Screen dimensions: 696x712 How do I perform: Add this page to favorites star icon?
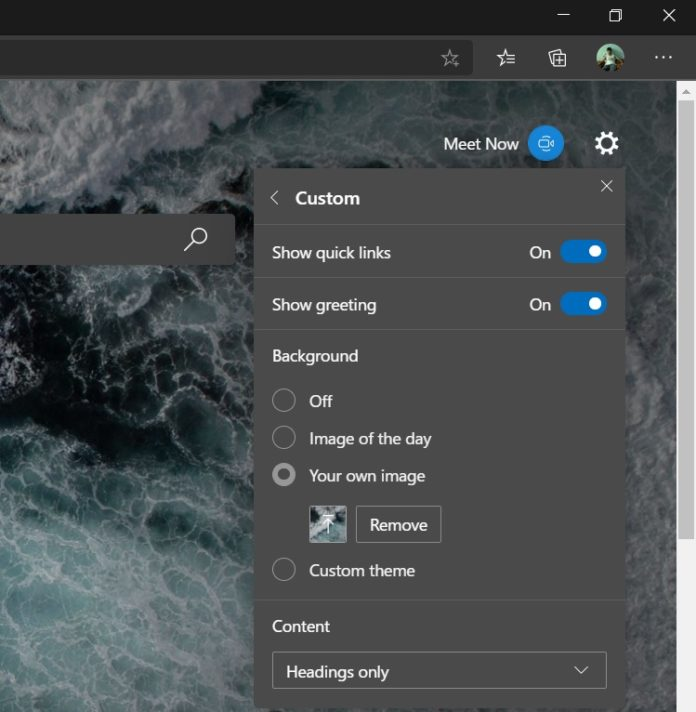click(450, 58)
